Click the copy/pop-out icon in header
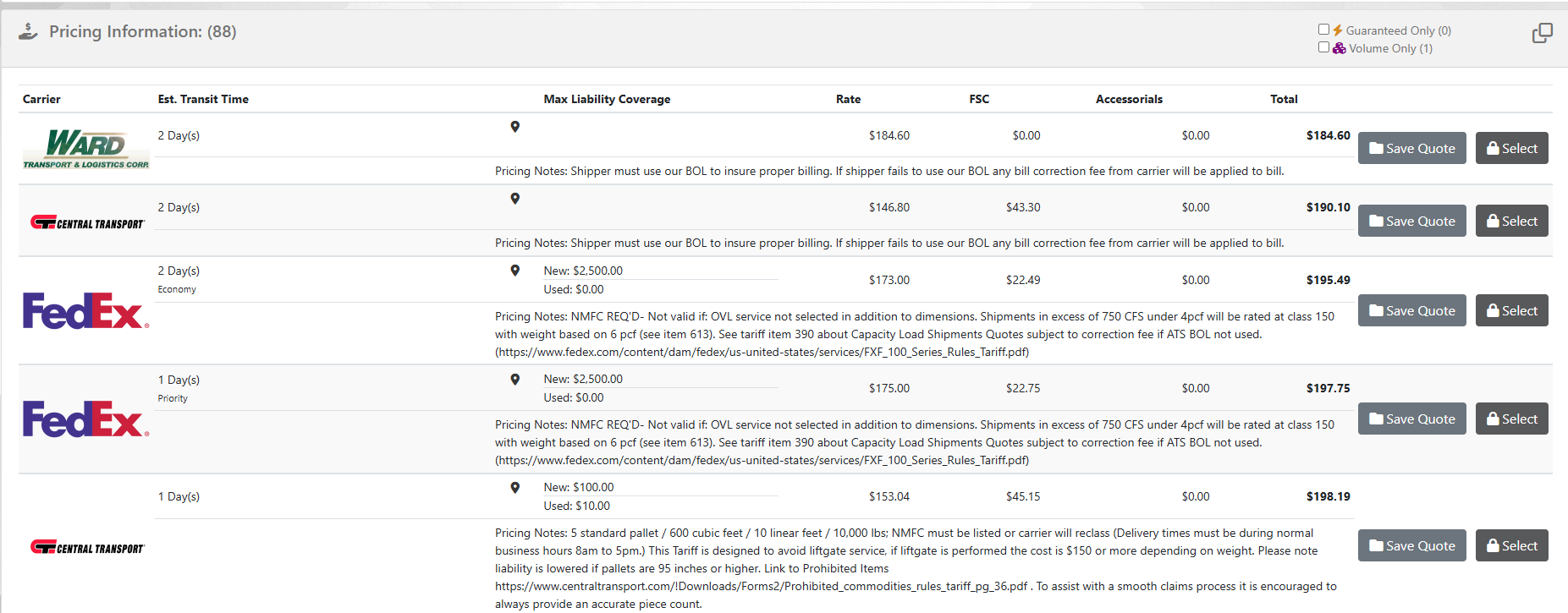Screen dimensions: 1568x613 point(1542,33)
